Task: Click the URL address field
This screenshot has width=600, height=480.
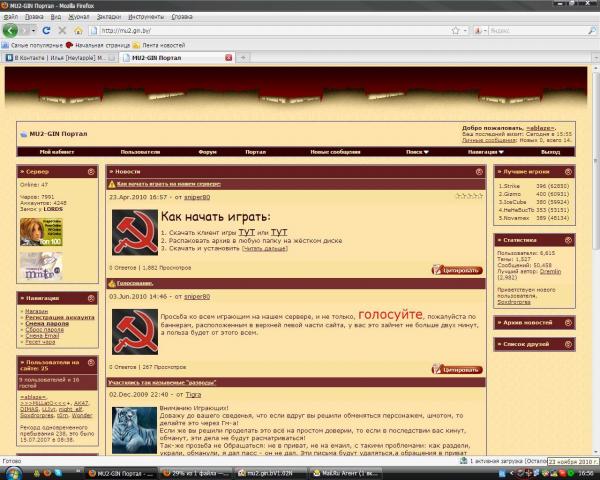Action: (x=268, y=31)
